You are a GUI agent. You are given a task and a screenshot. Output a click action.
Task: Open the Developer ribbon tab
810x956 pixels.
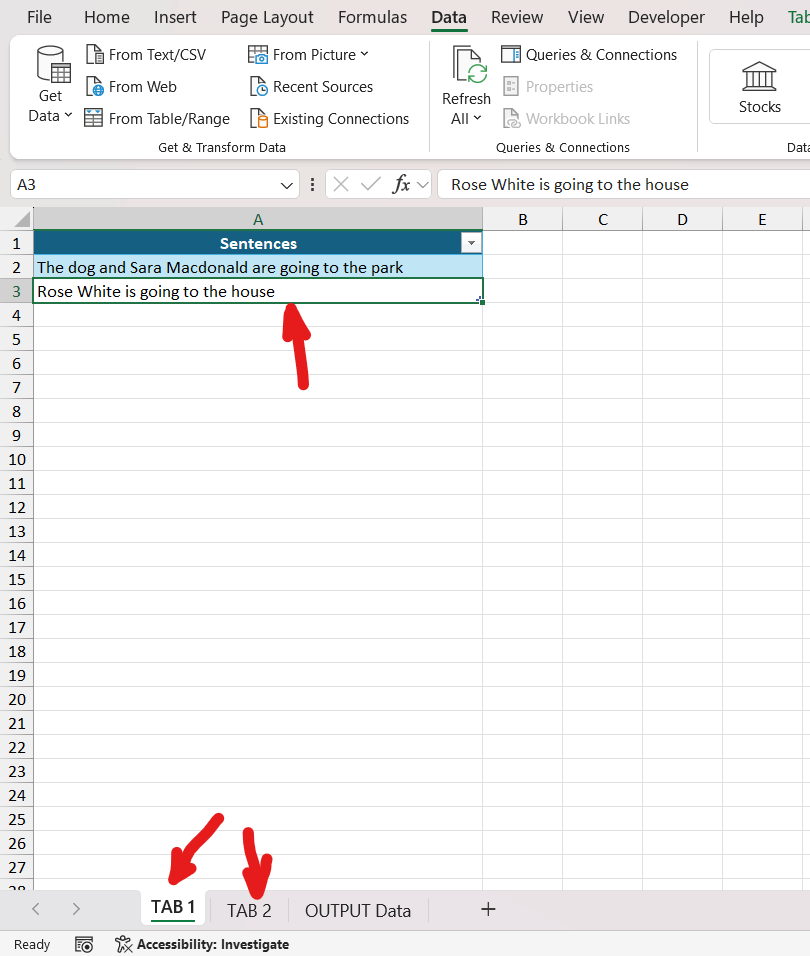point(666,17)
